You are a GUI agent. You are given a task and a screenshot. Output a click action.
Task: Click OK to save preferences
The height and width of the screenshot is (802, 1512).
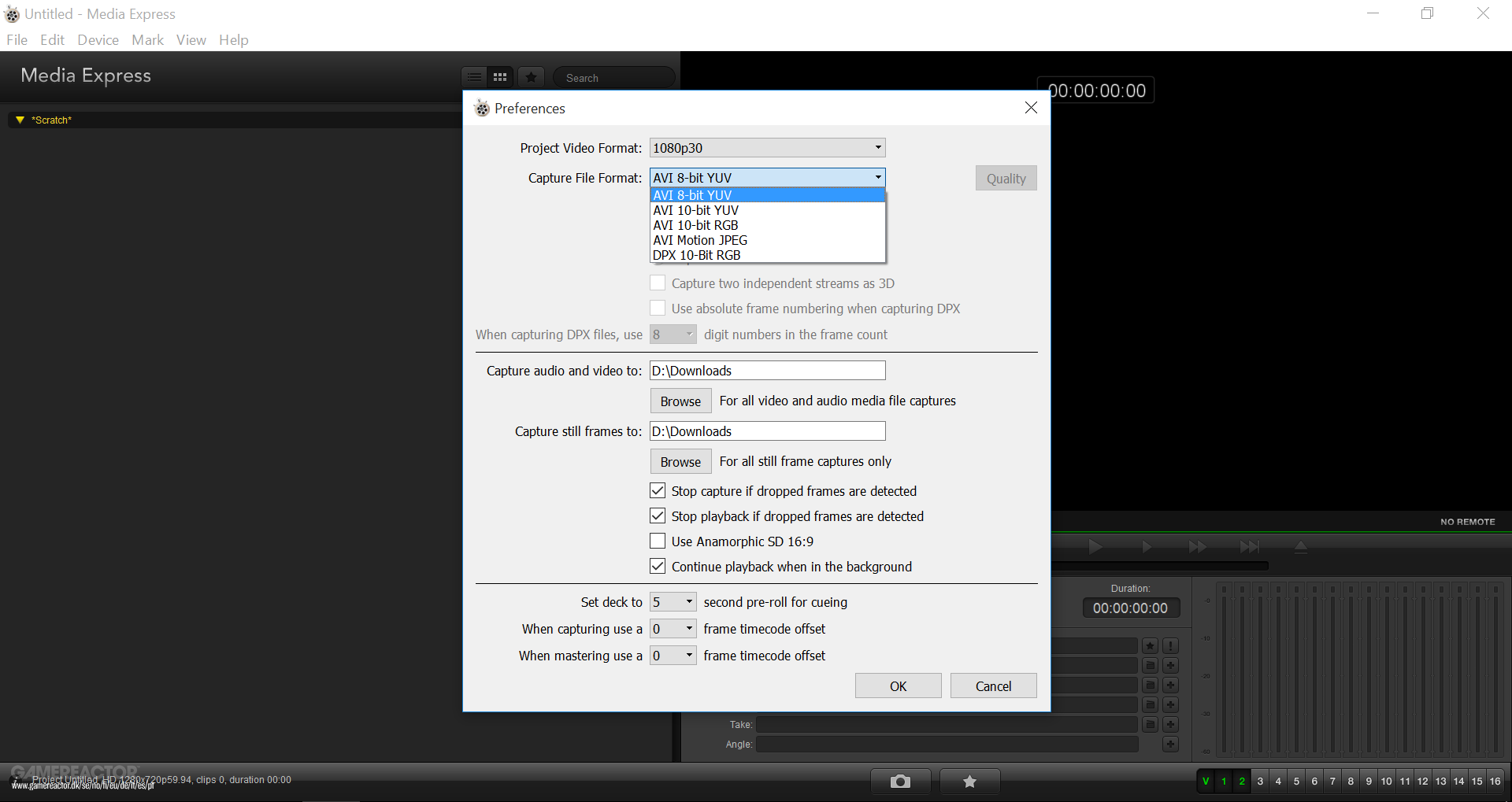tap(898, 686)
